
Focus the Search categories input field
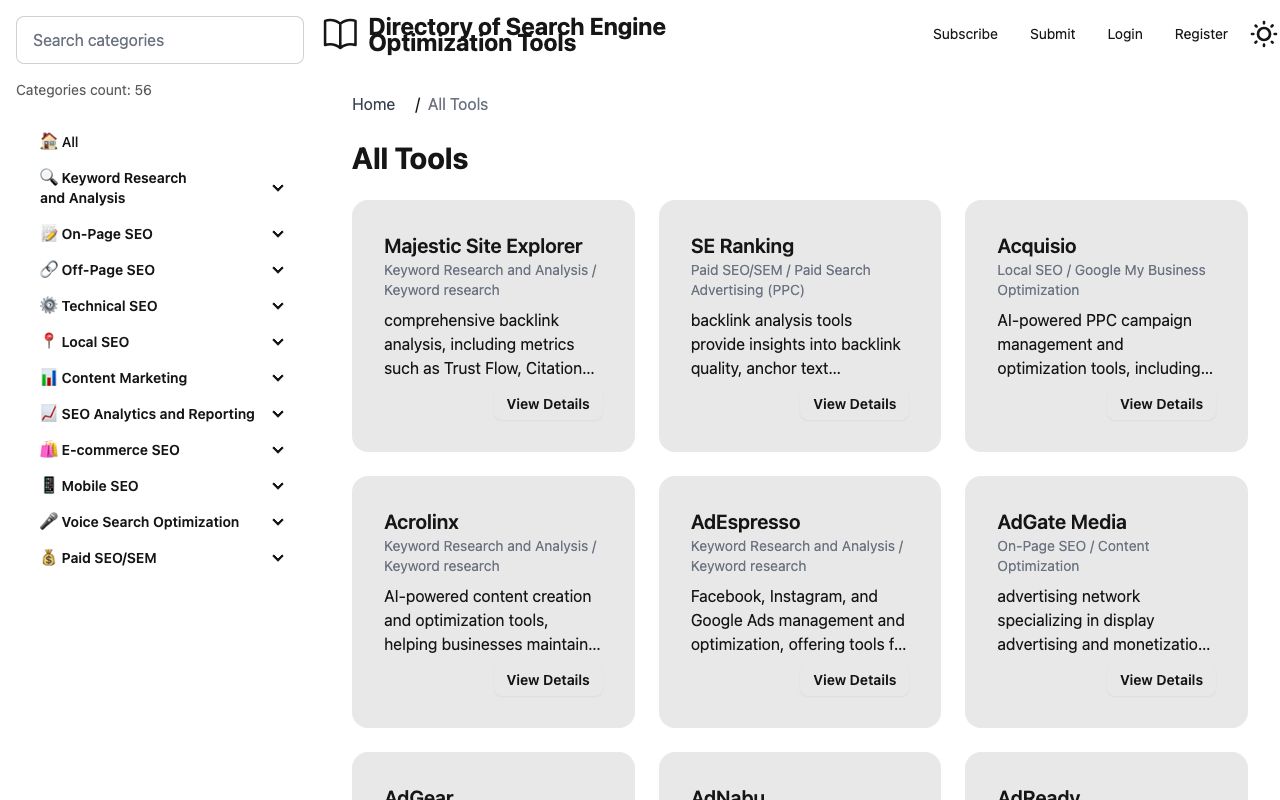pos(160,40)
